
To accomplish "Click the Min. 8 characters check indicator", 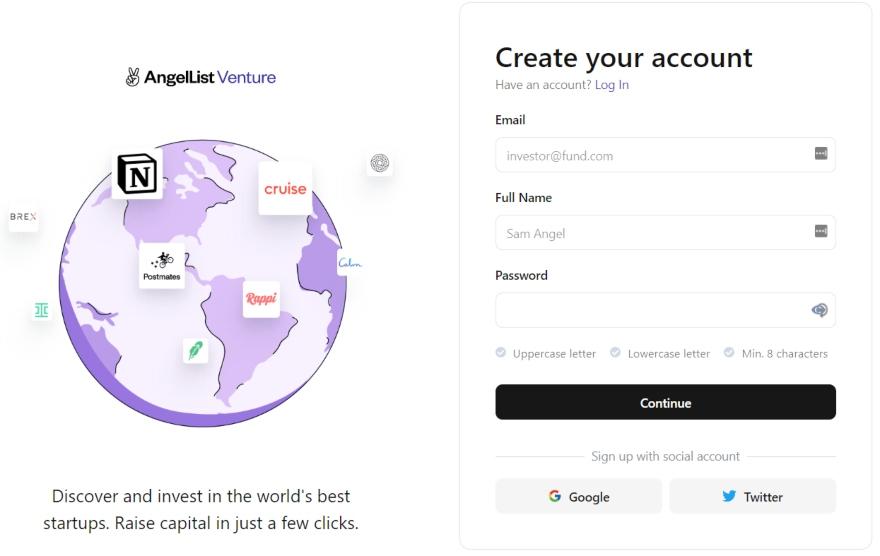I will 729,352.
